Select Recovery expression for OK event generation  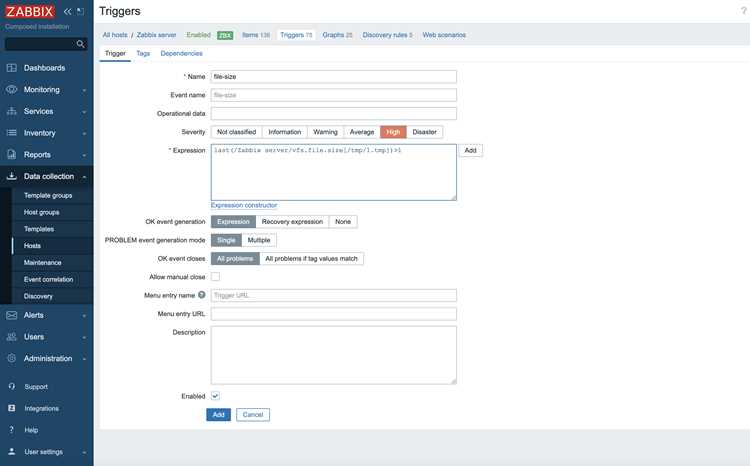click(x=292, y=222)
